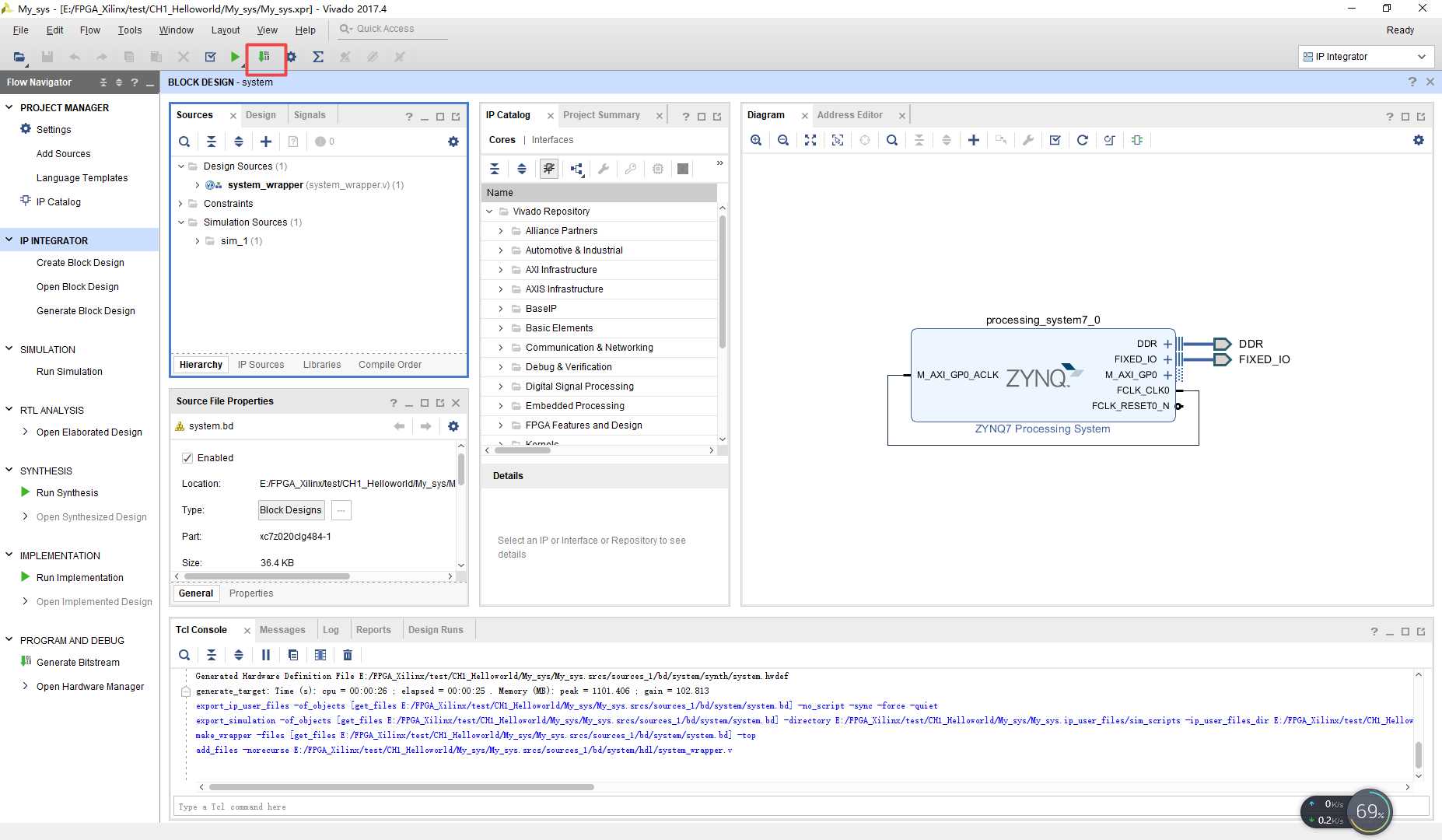Select the processing_system7_0 ZYNQ block
This screenshot has width=1442, height=840.
pyautogui.click(x=1042, y=376)
